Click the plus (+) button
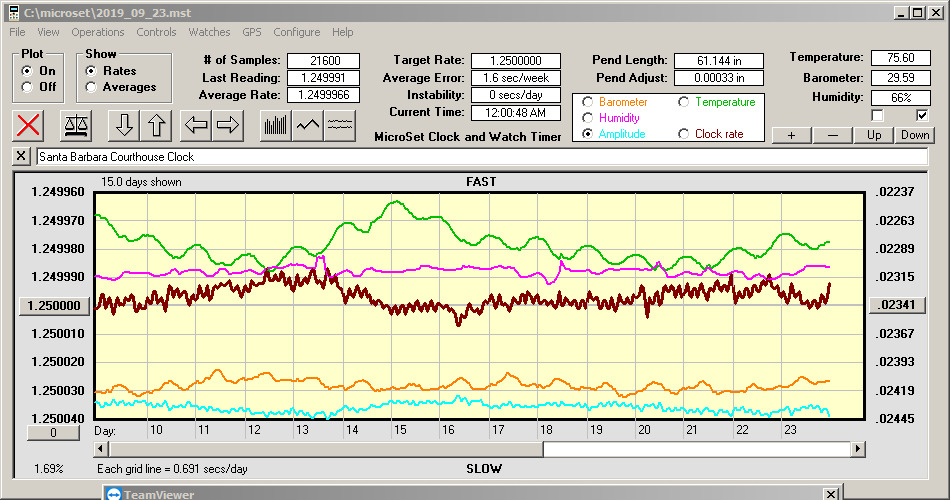Image resolution: width=950 pixels, height=500 pixels. (791, 135)
